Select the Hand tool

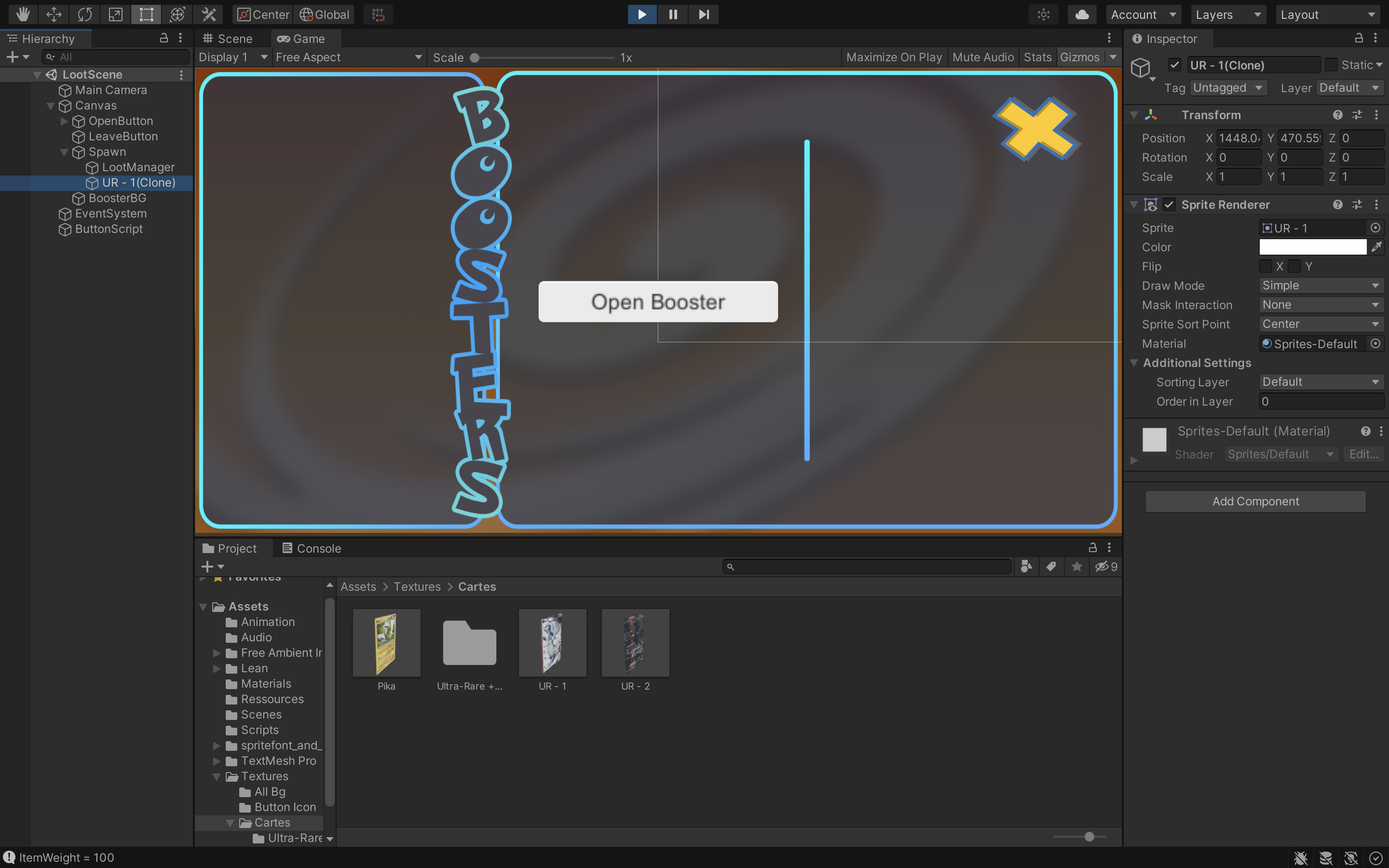(22, 14)
